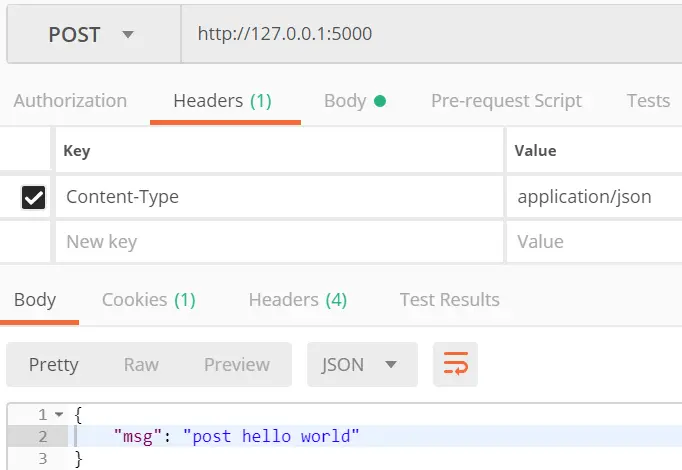This screenshot has height=470, width=682.
Task: Uncheck the Content-Type header checkbox
Action: point(33,197)
